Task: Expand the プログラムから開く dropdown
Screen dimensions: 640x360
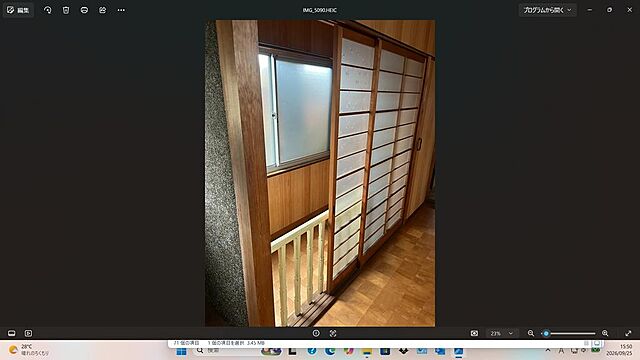Action: (x=547, y=10)
